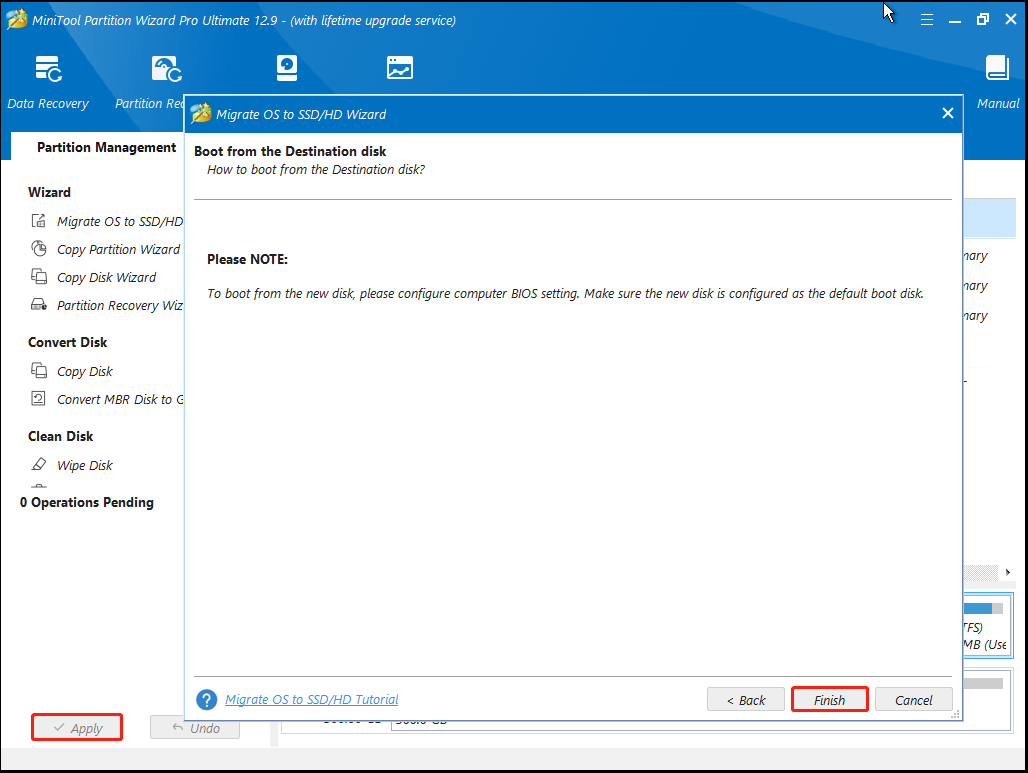This screenshot has height=773, width=1028.
Task: Switch to the Partition Management tab
Action: tap(106, 148)
